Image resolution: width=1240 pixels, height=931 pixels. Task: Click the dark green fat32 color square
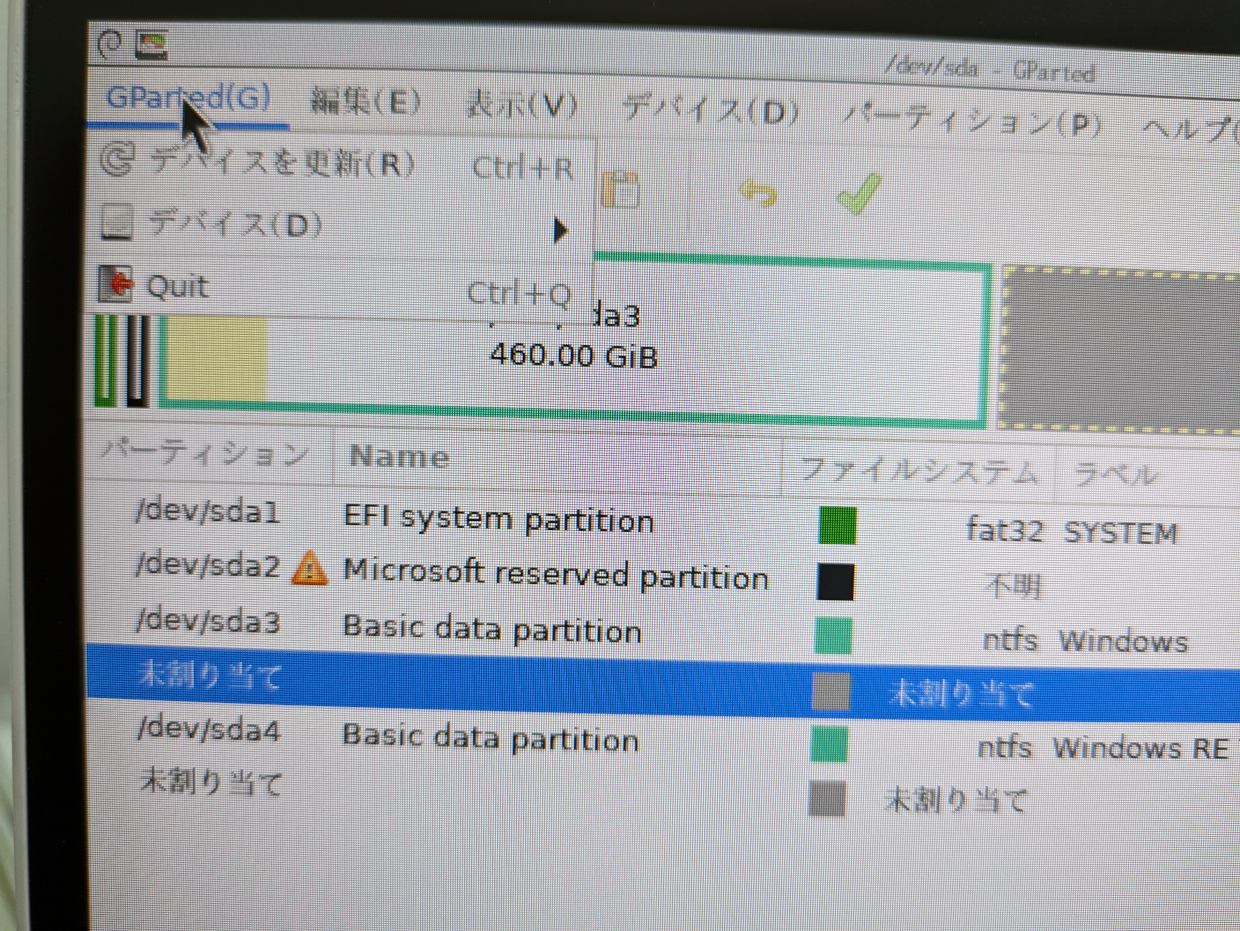pos(837,525)
